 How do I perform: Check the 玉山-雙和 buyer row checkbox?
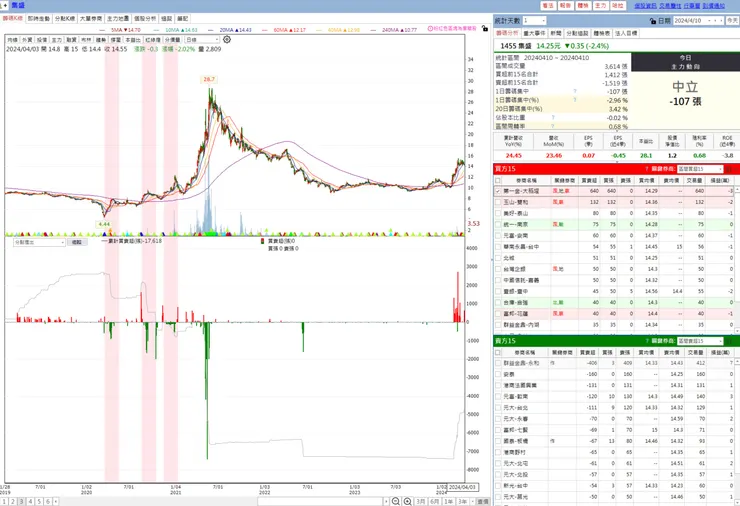point(498,202)
